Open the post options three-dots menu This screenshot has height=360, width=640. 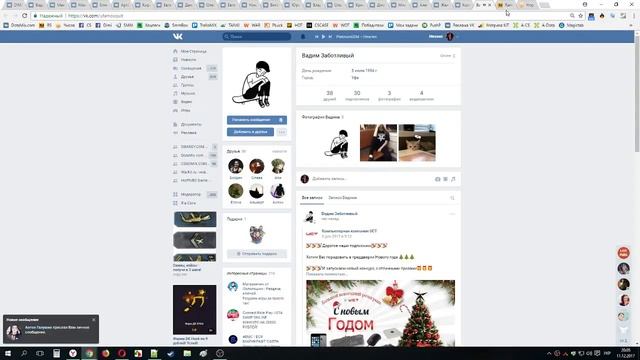pyautogui.click(x=452, y=214)
